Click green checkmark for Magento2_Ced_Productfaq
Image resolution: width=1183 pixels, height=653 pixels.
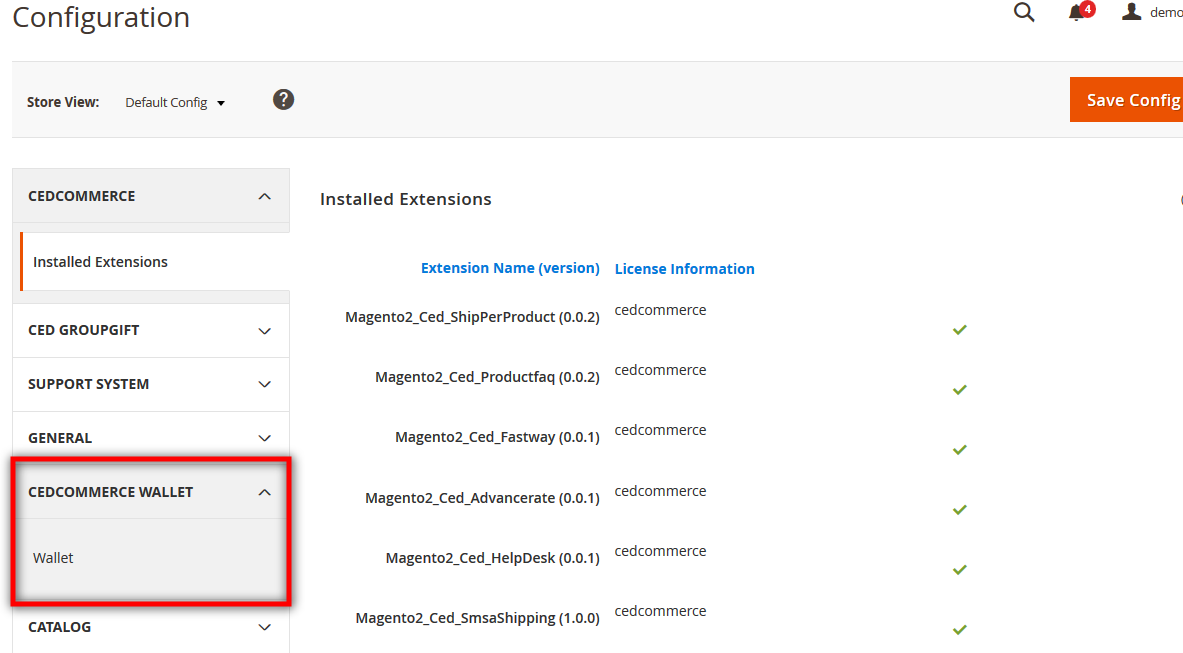pos(960,389)
